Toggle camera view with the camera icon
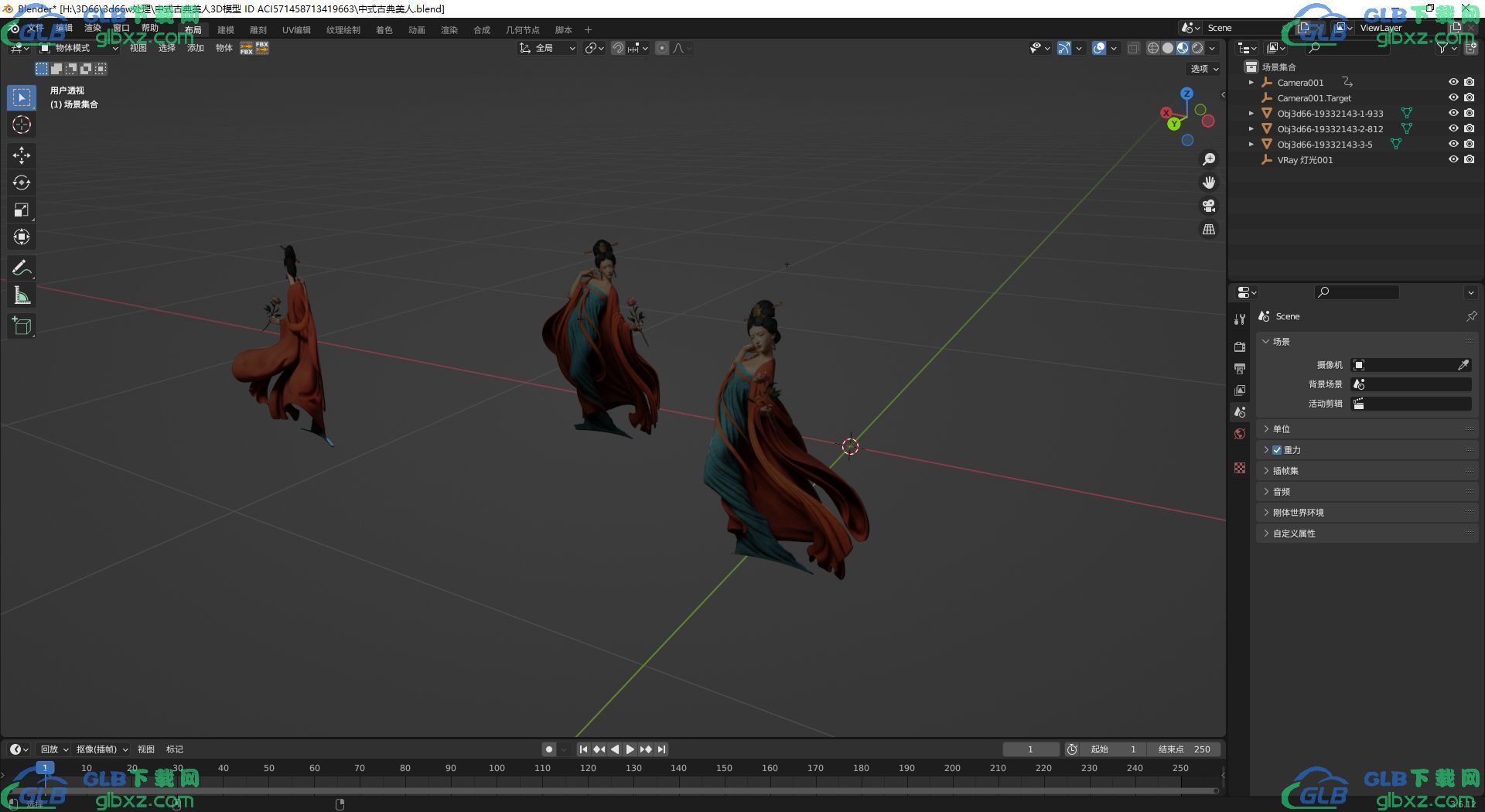This screenshot has width=1485, height=812. pos(1208,206)
